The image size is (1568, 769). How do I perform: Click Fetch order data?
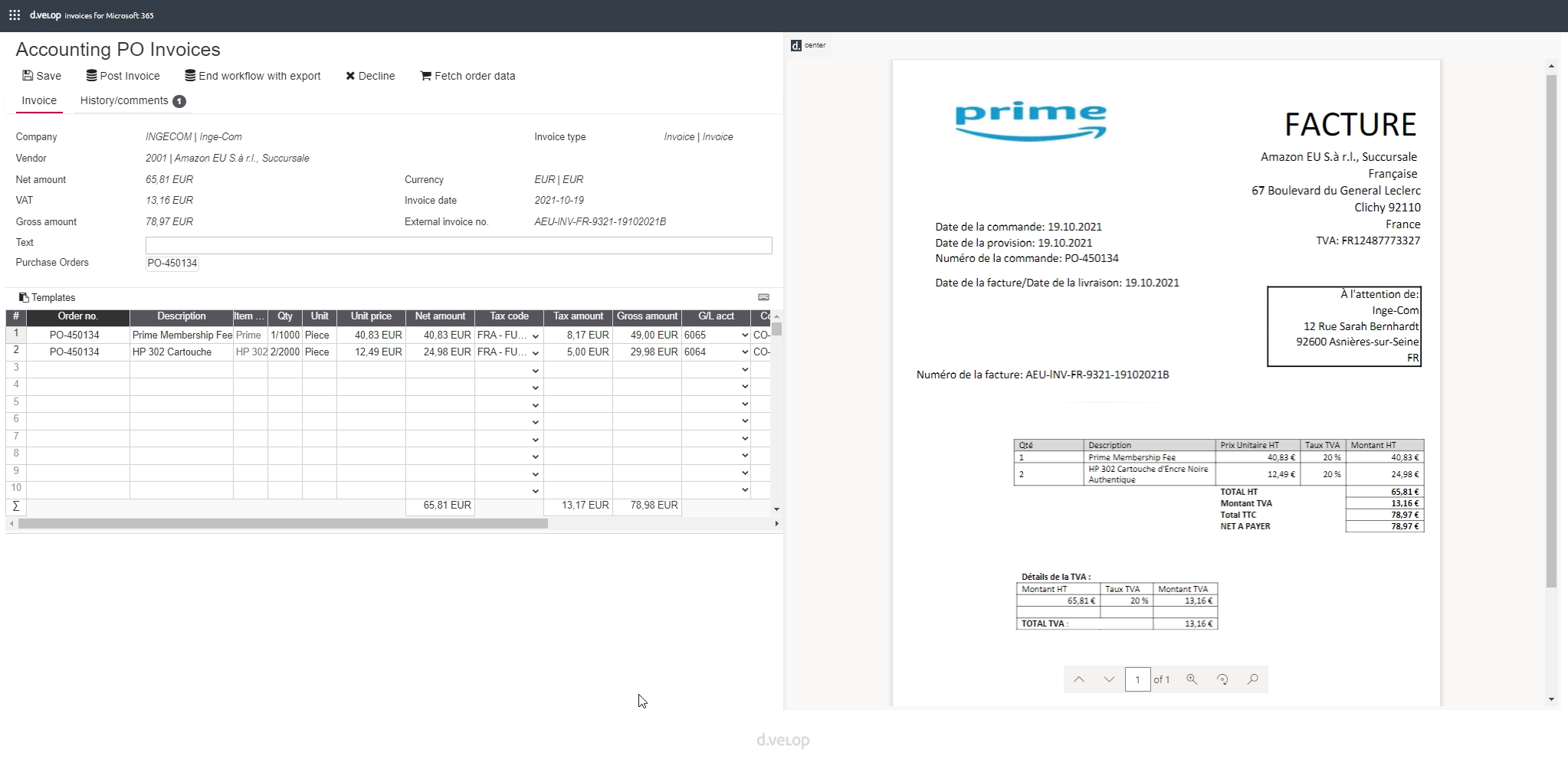[467, 76]
